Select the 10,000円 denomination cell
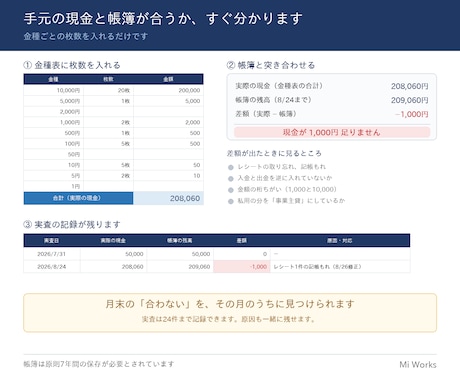460x380 pixels. click(x=54, y=90)
